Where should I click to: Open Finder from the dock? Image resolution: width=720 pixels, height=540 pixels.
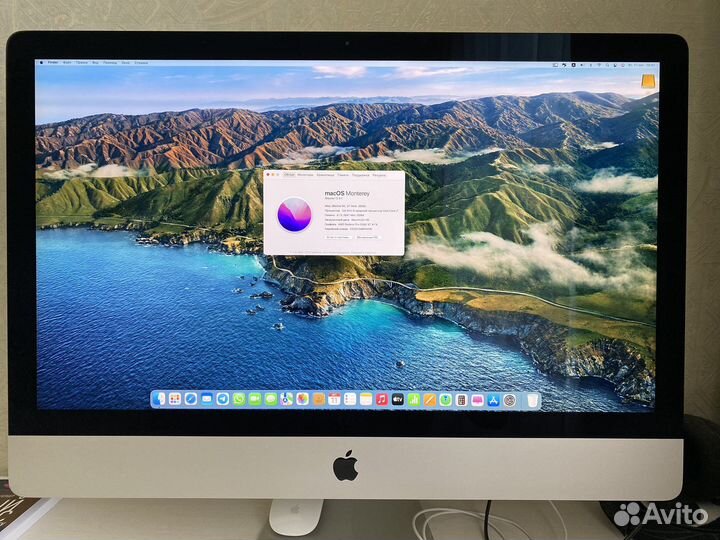[159, 399]
